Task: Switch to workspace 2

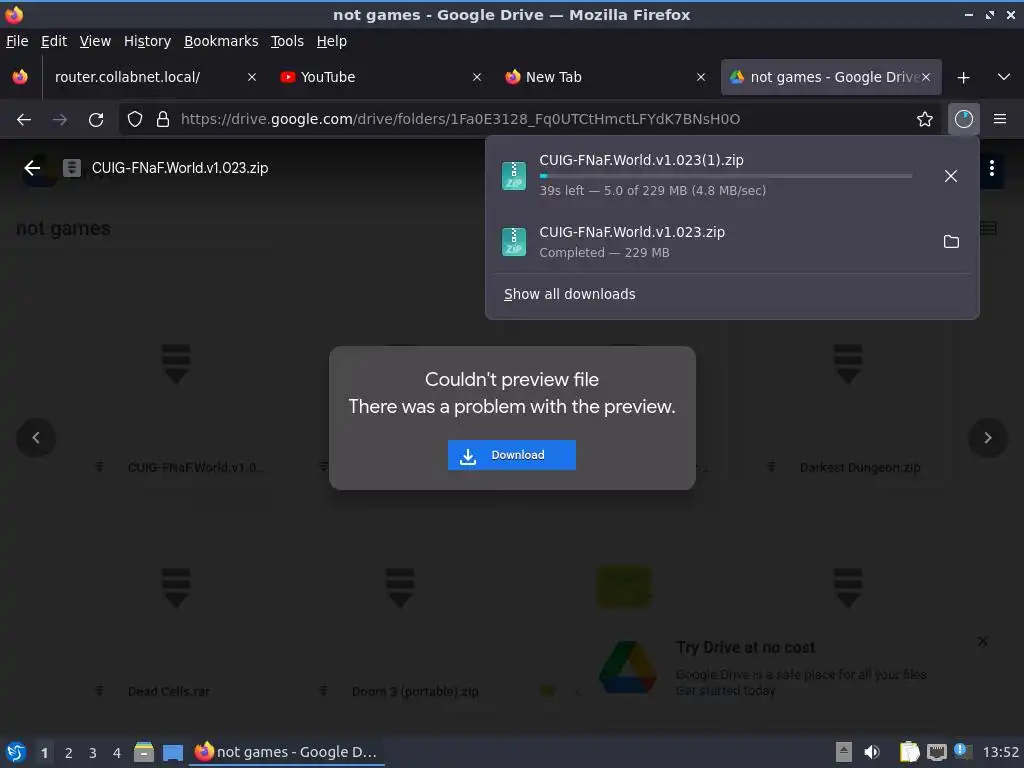Action: pos(69,753)
